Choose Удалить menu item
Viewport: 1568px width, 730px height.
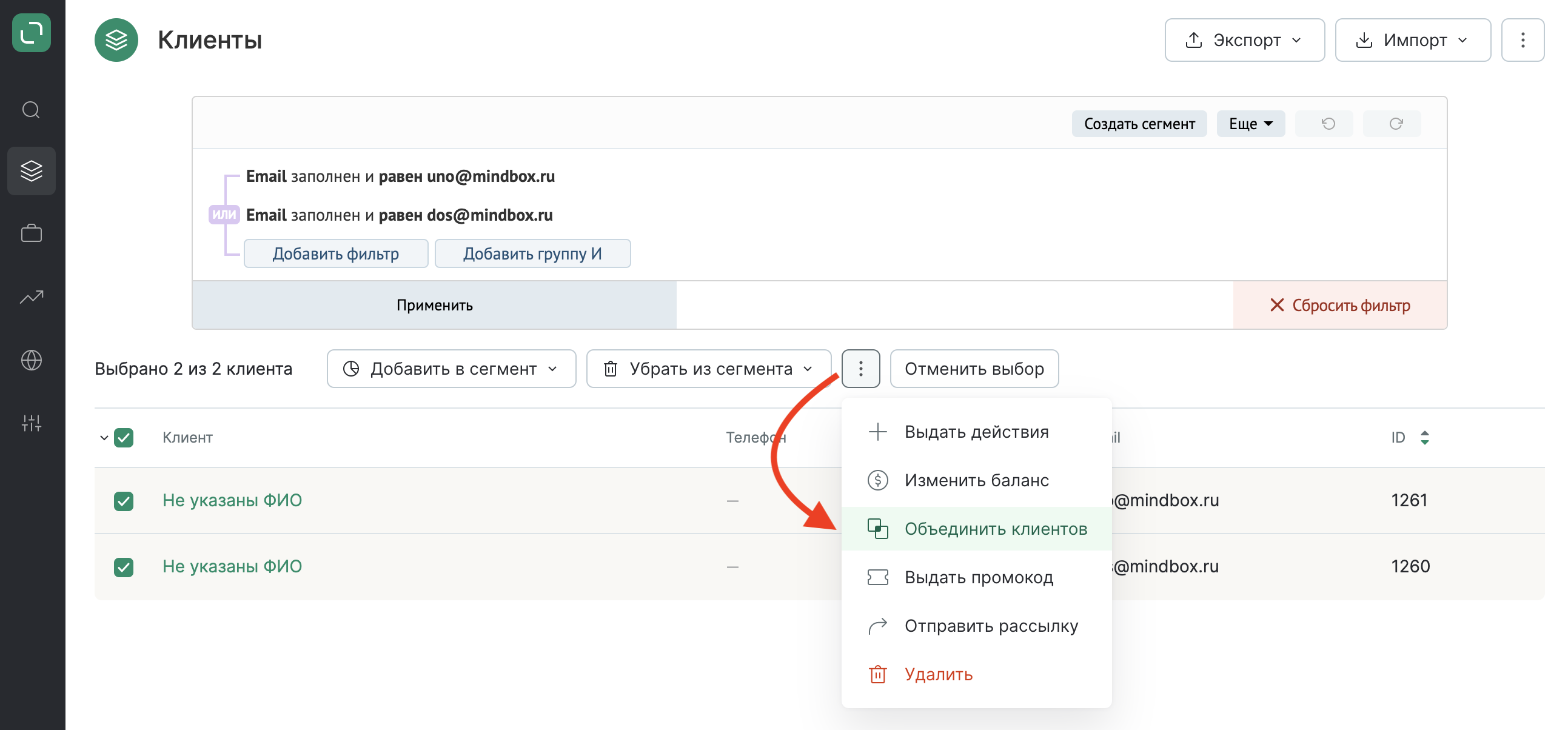976,675
